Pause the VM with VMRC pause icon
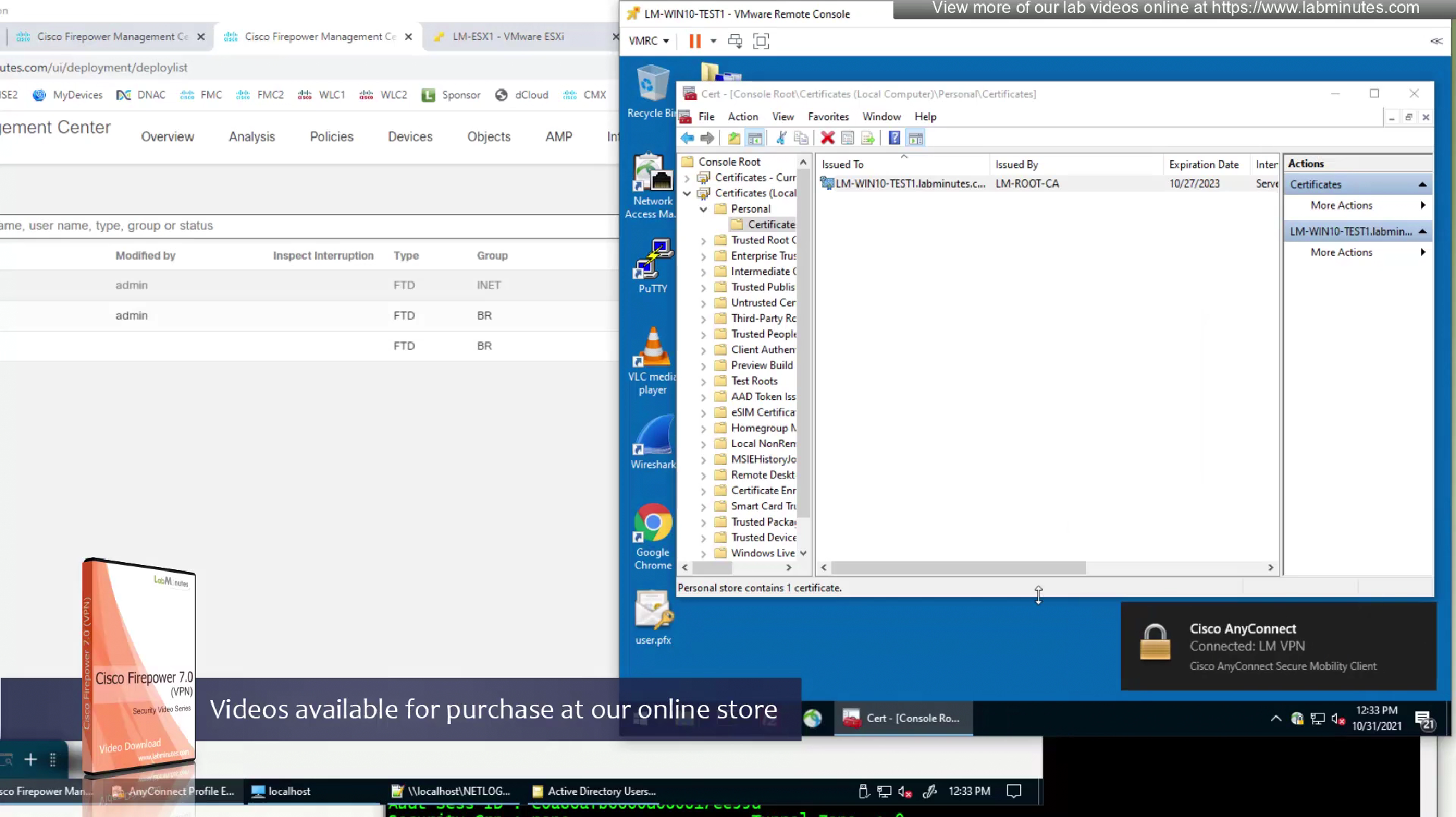This screenshot has width=1456, height=817. click(694, 41)
